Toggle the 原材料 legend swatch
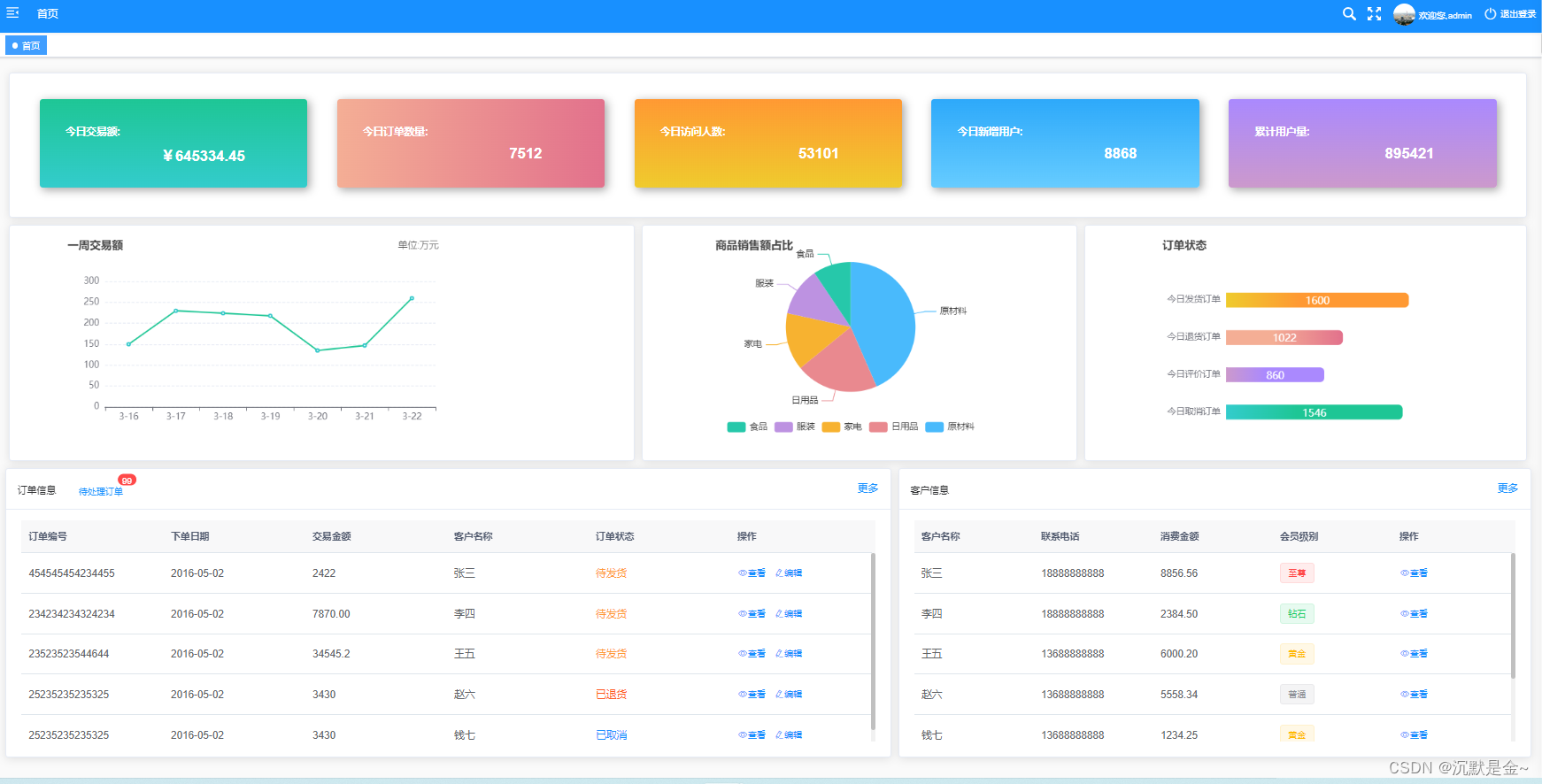Viewport: 1542px width, 784px height. point(935,427)
